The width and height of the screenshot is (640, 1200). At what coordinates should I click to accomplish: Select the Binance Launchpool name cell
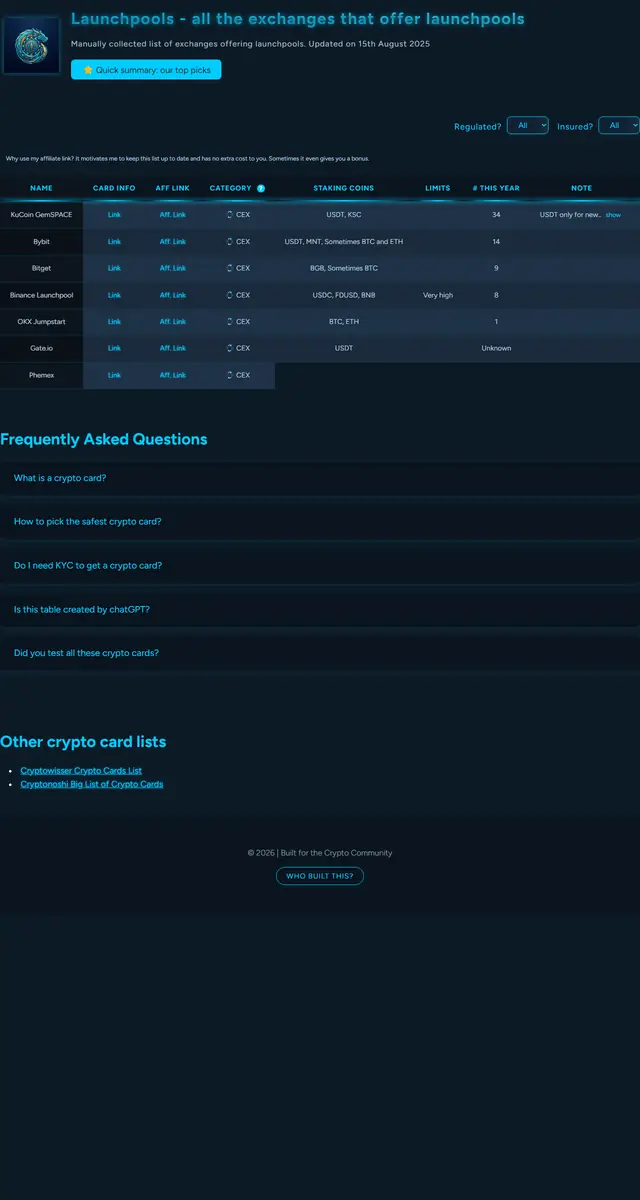(41, 295)
